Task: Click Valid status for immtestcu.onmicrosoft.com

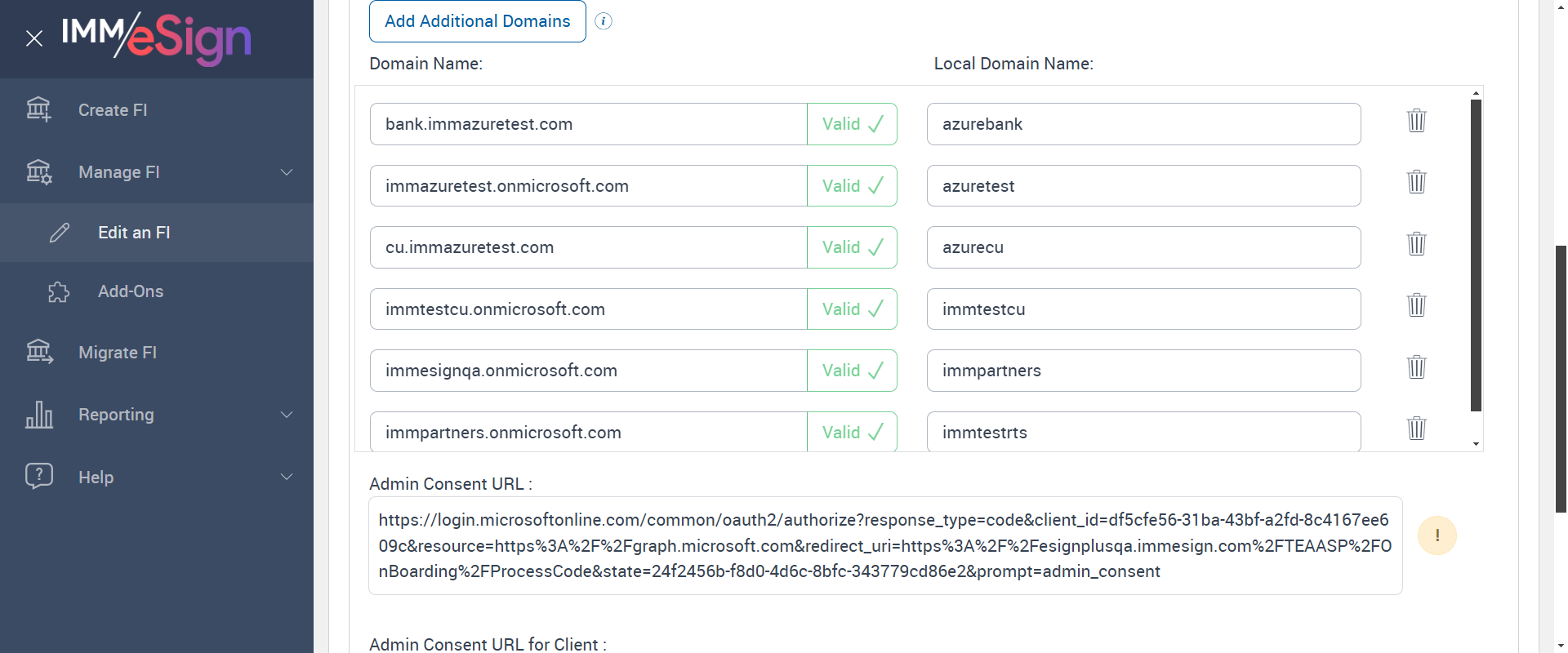Action: 852,309
